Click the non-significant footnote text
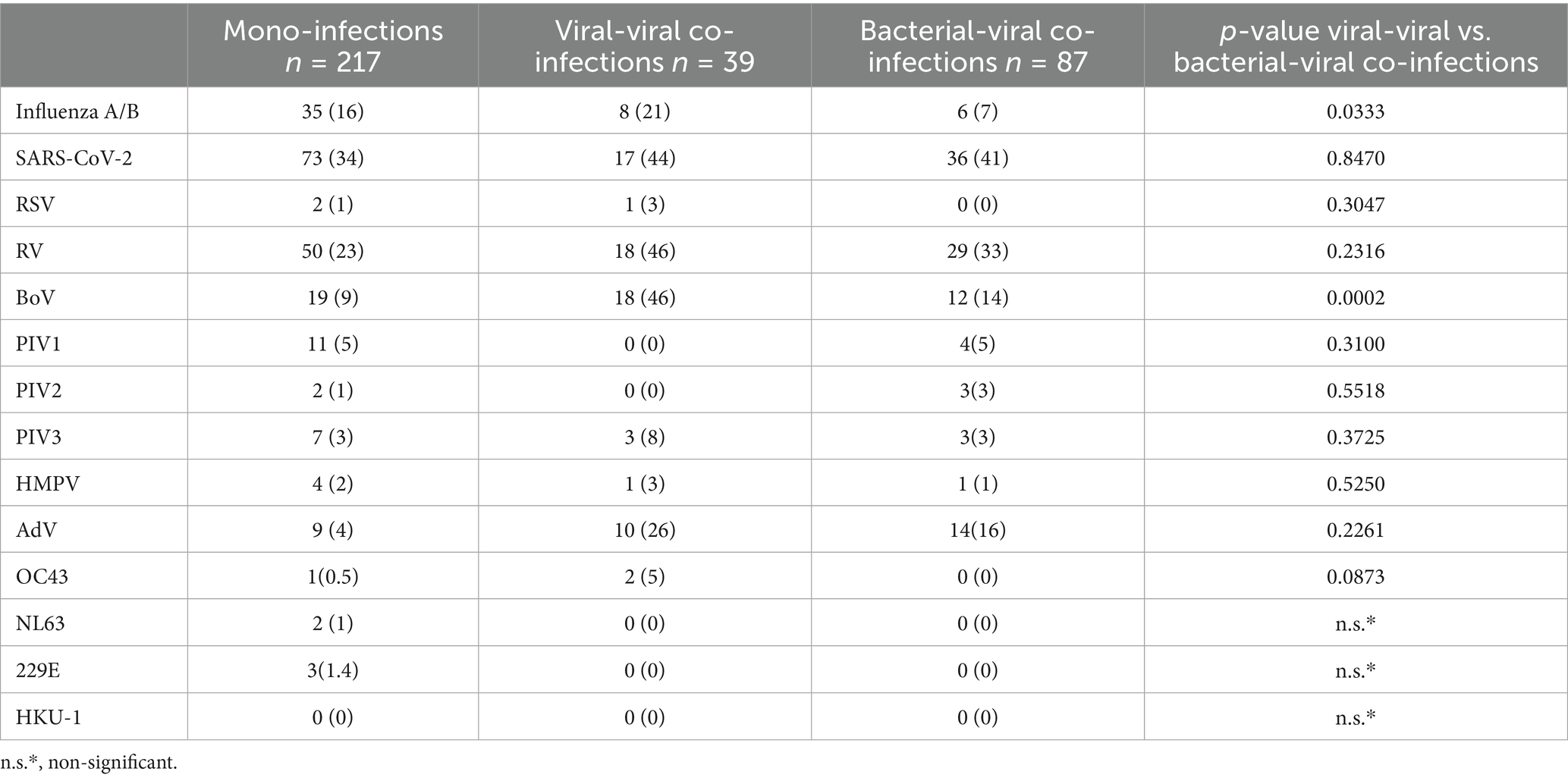Viewport: 1568px width, 781px height. click(89, 763)
